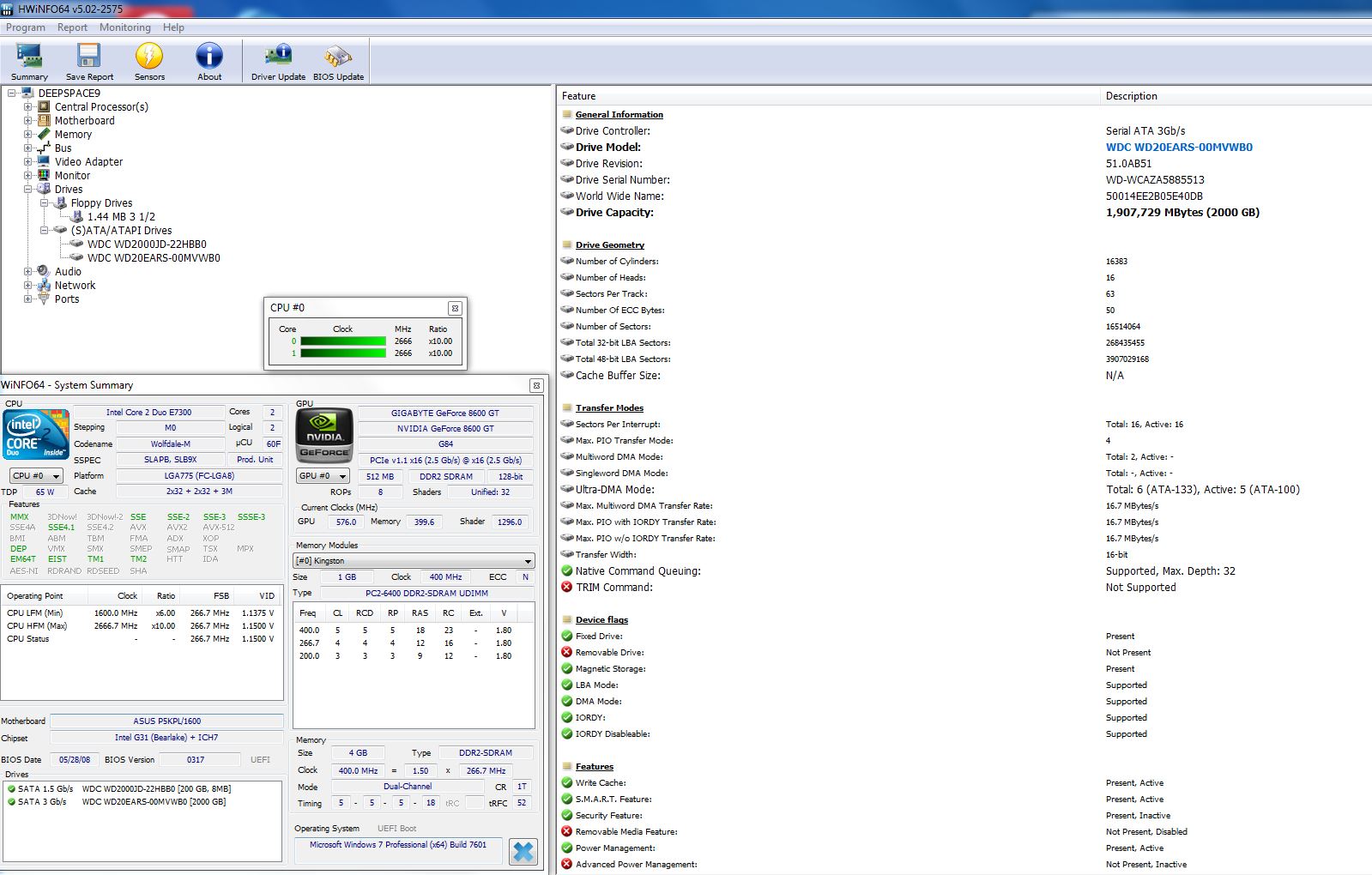Screen dimensions: 1372x875
Task: Select the Network tree icon
Action: pyautogui.click(x=44, y=286)
